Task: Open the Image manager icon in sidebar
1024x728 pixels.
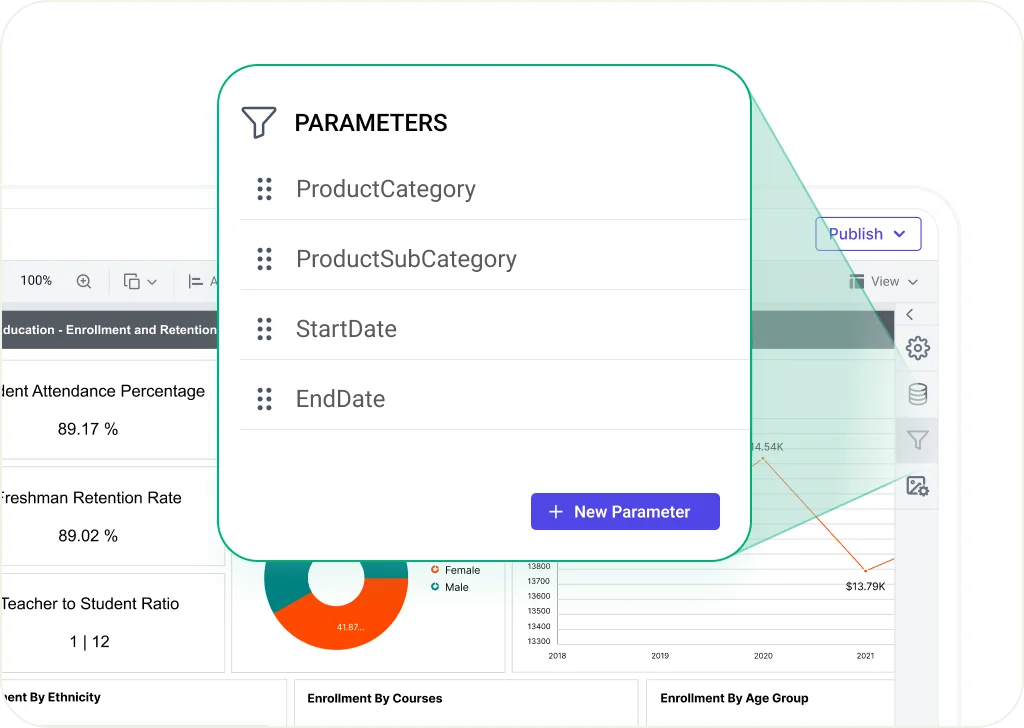Action: point(917,486)
